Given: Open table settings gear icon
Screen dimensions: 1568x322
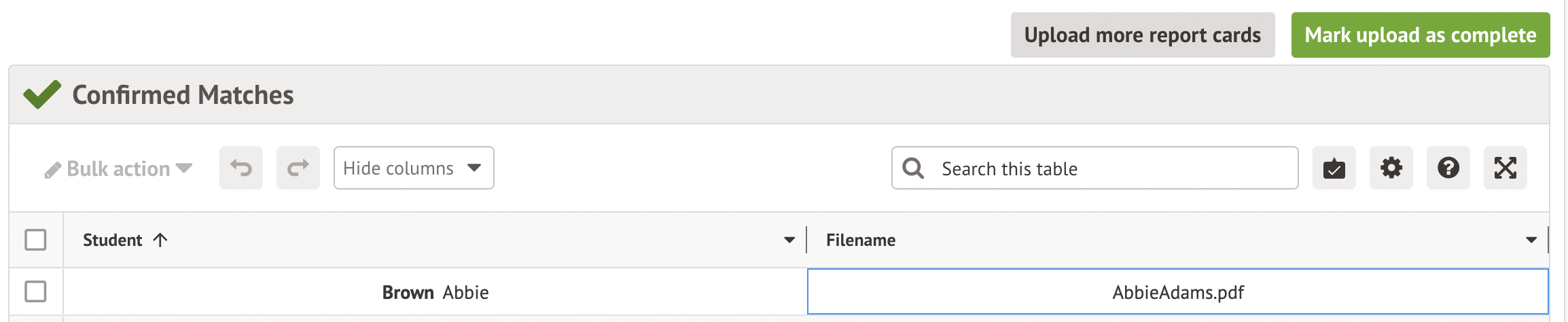Looking at the screenshot, I should [1391, 168].
